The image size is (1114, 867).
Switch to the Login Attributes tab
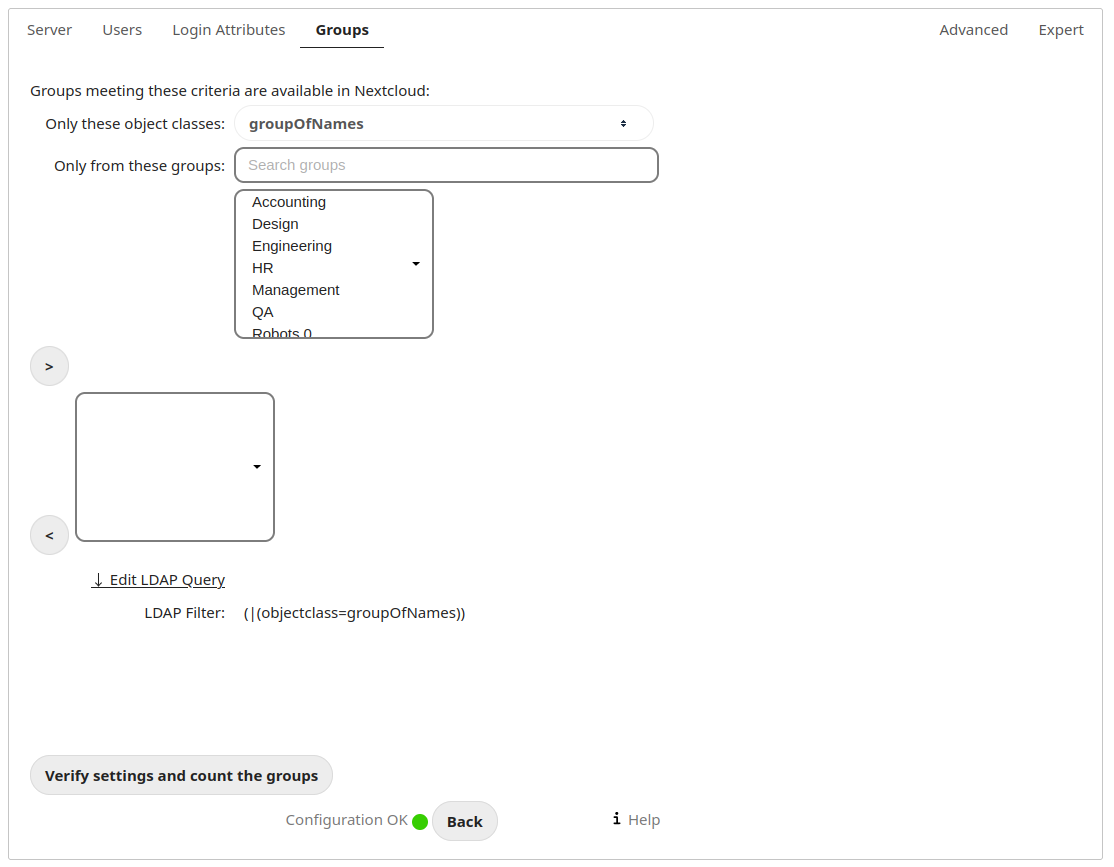(x=228, y=30)
